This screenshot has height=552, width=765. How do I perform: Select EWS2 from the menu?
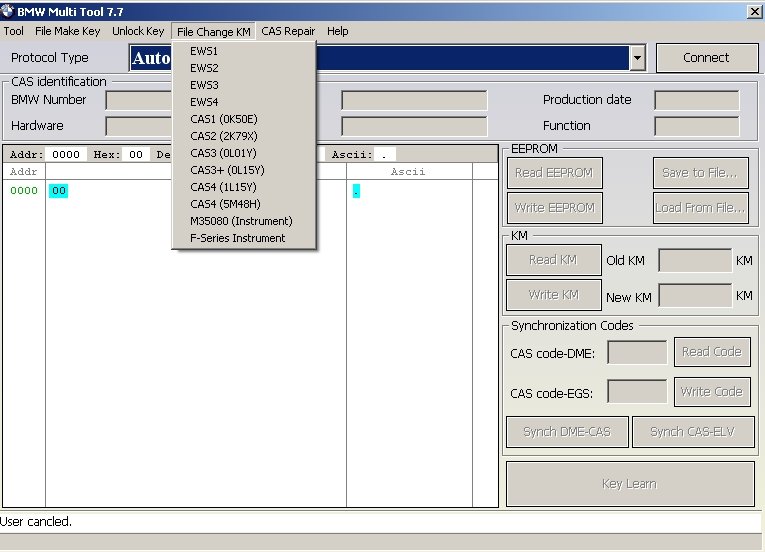244,68
